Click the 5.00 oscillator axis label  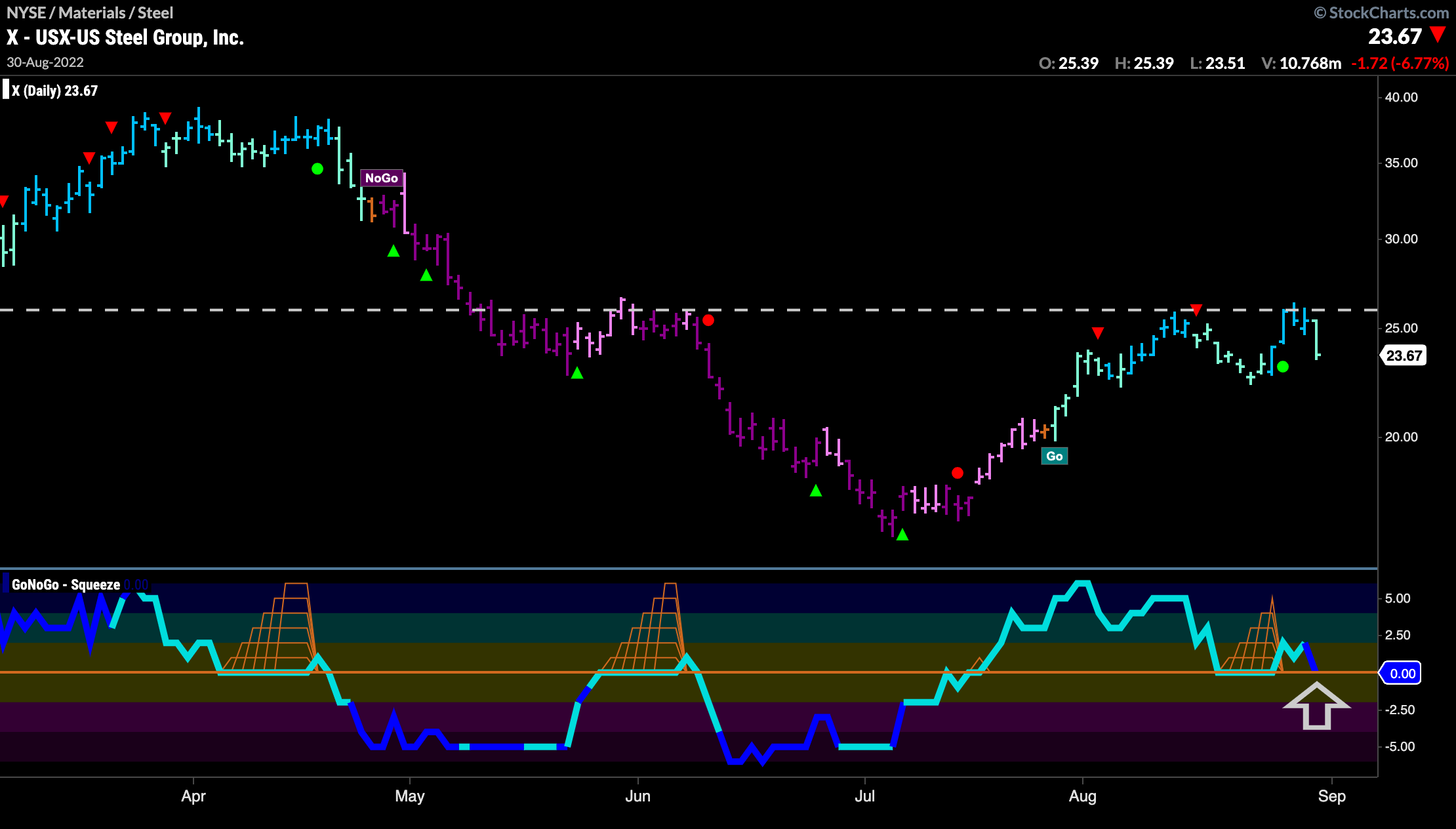pyautogui.click(x=1398, y=598)
